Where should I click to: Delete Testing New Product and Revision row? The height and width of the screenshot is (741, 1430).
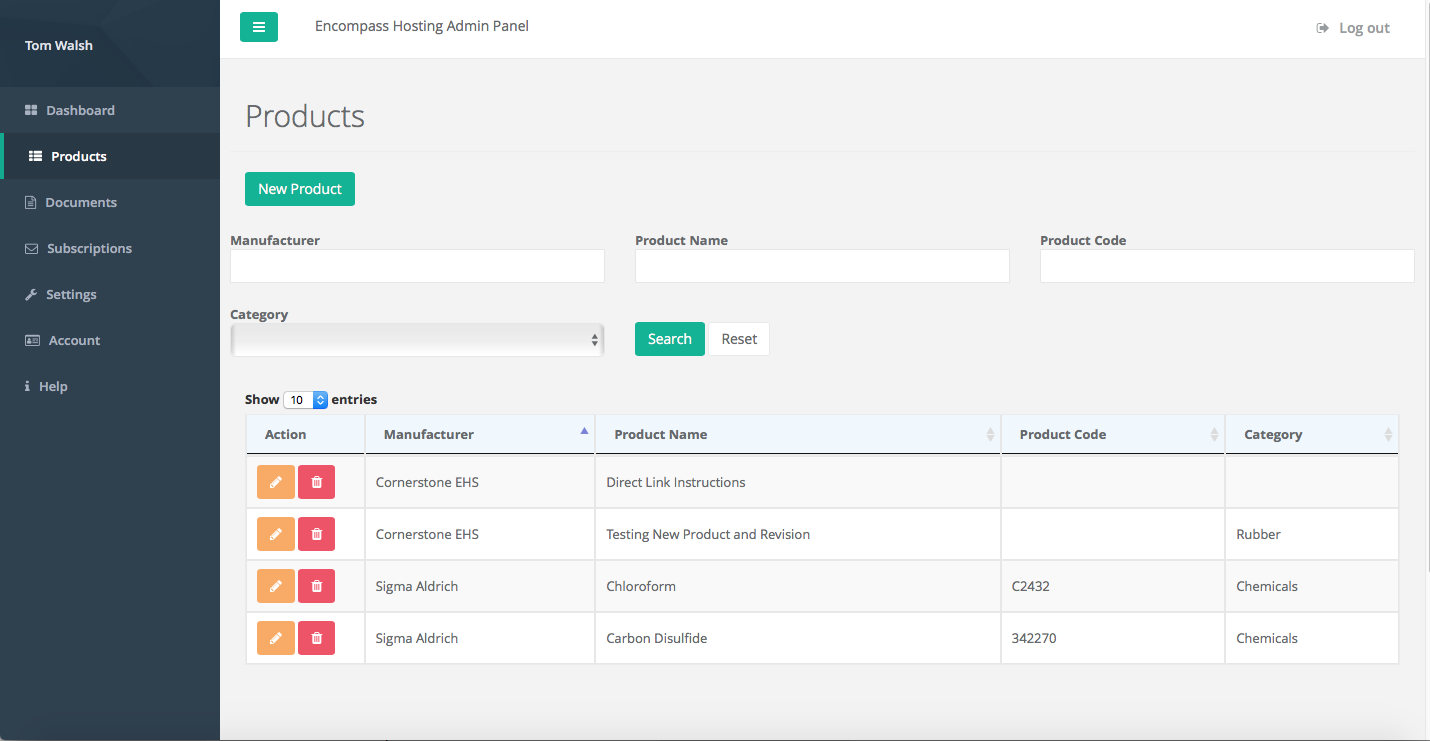click(x=316, y=534)
